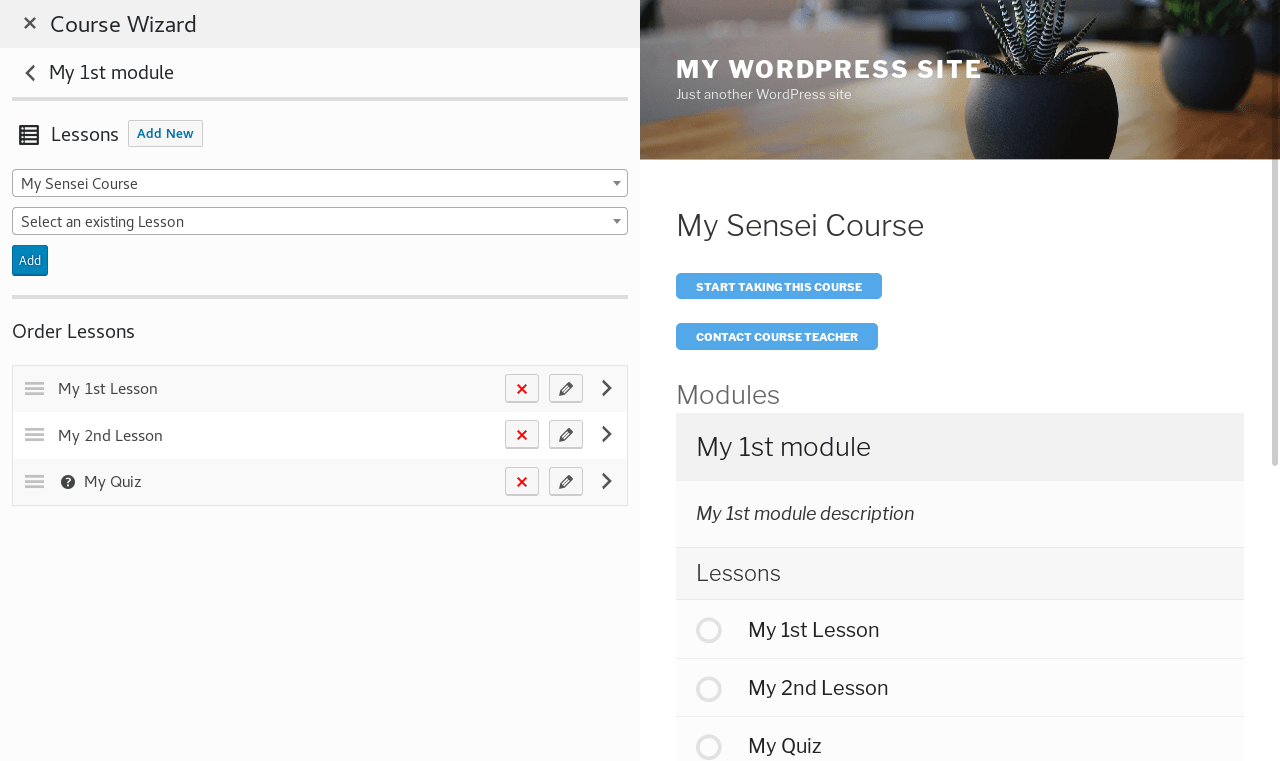Open the My Sensei Course dropdown

(x=319, y=183)
